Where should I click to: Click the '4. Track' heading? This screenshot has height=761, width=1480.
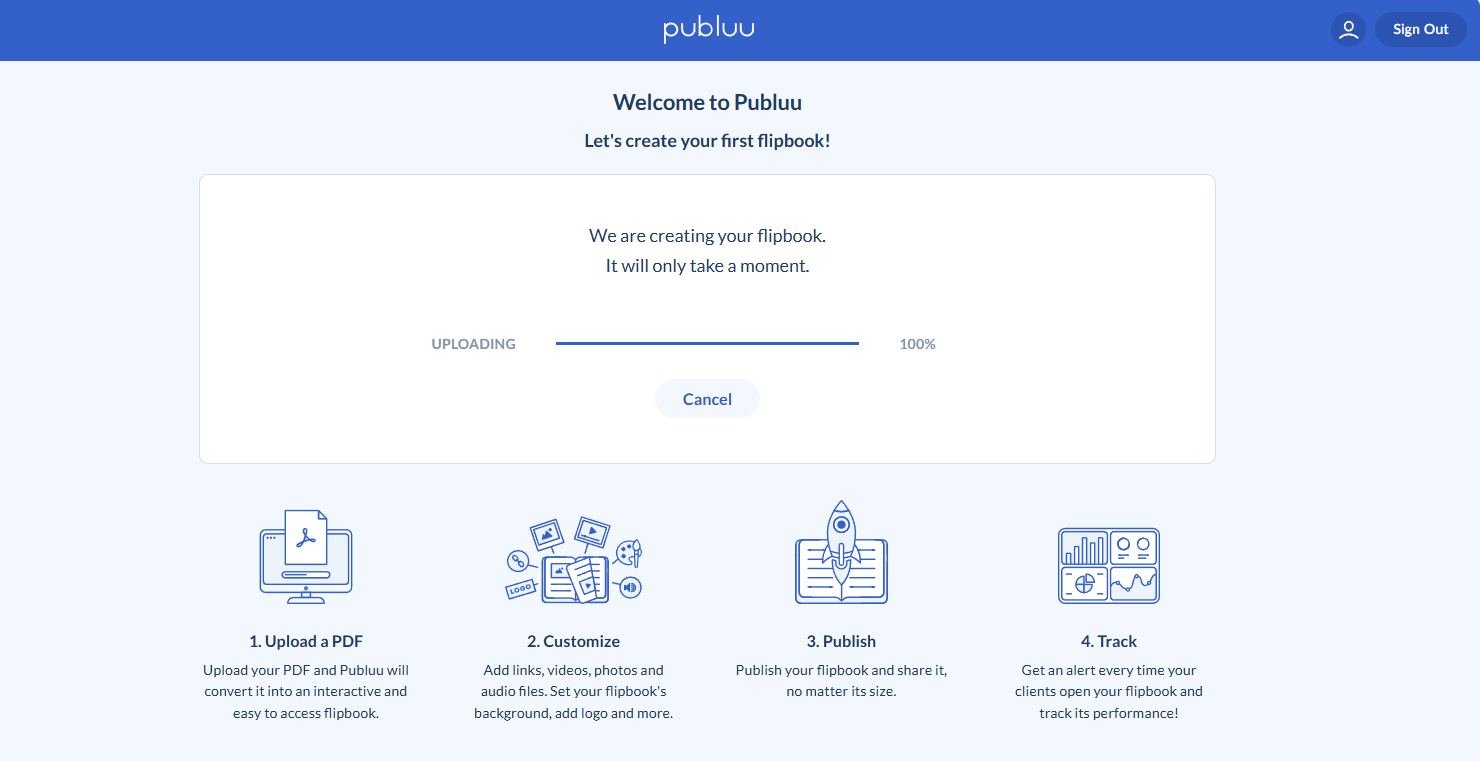pyautogui.click(x=1108, y=641)
